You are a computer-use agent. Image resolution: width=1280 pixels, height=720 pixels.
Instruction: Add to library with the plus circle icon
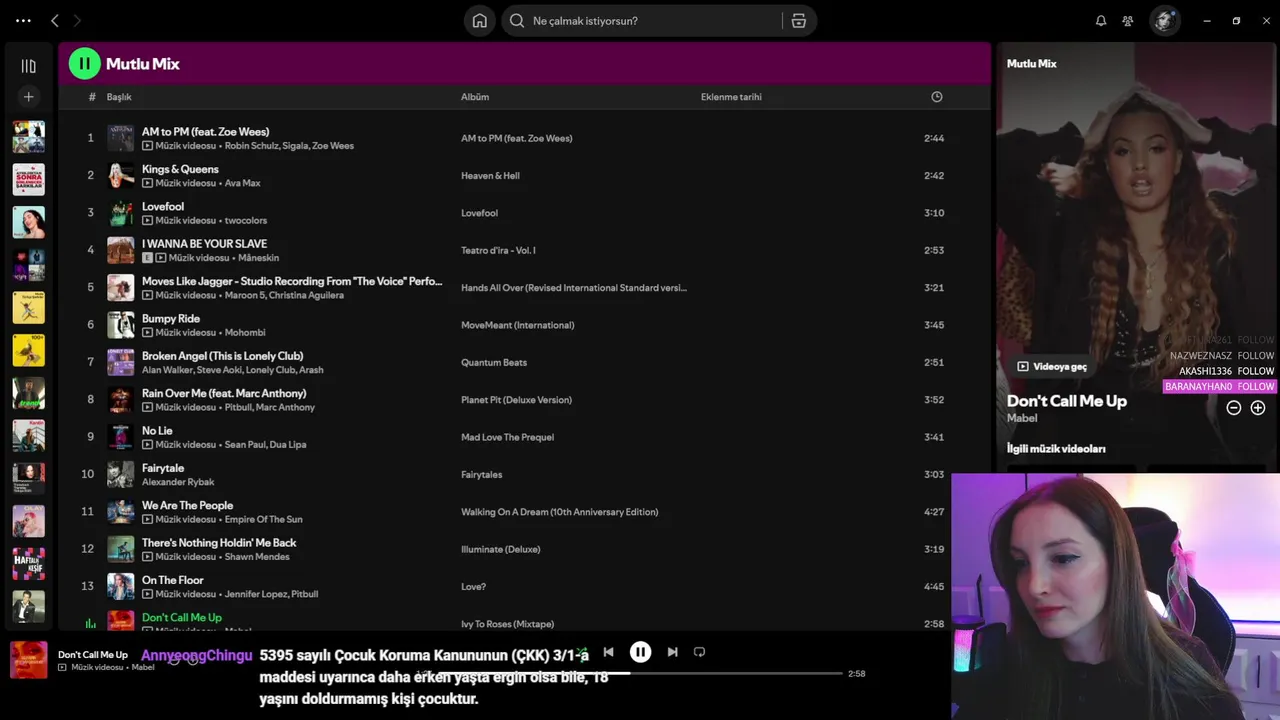click(x=1258, y=408)
